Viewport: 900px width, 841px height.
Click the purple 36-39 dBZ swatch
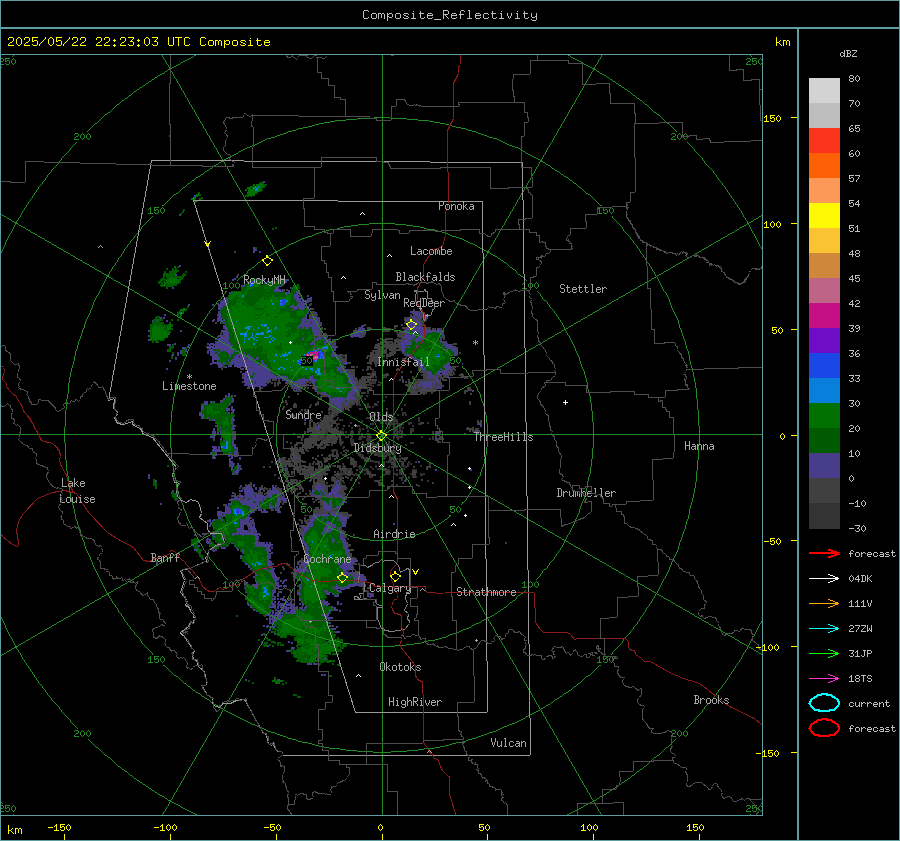coord(824,340)
